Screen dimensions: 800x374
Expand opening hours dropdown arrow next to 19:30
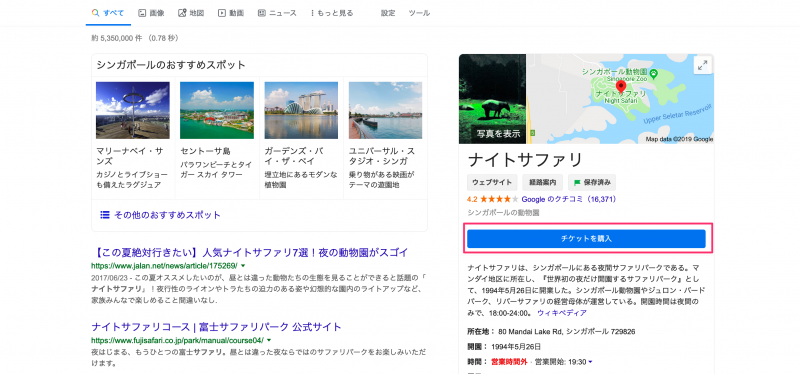tap(590, 362)
